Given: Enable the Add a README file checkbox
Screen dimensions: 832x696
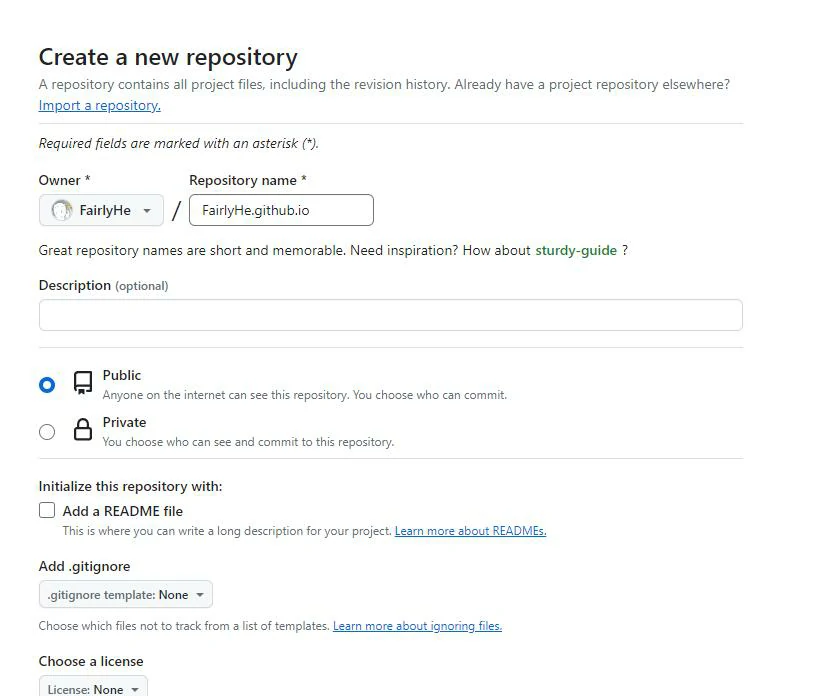Looking at the screenshot, I should pyautogui.click(x=47, y=510).
